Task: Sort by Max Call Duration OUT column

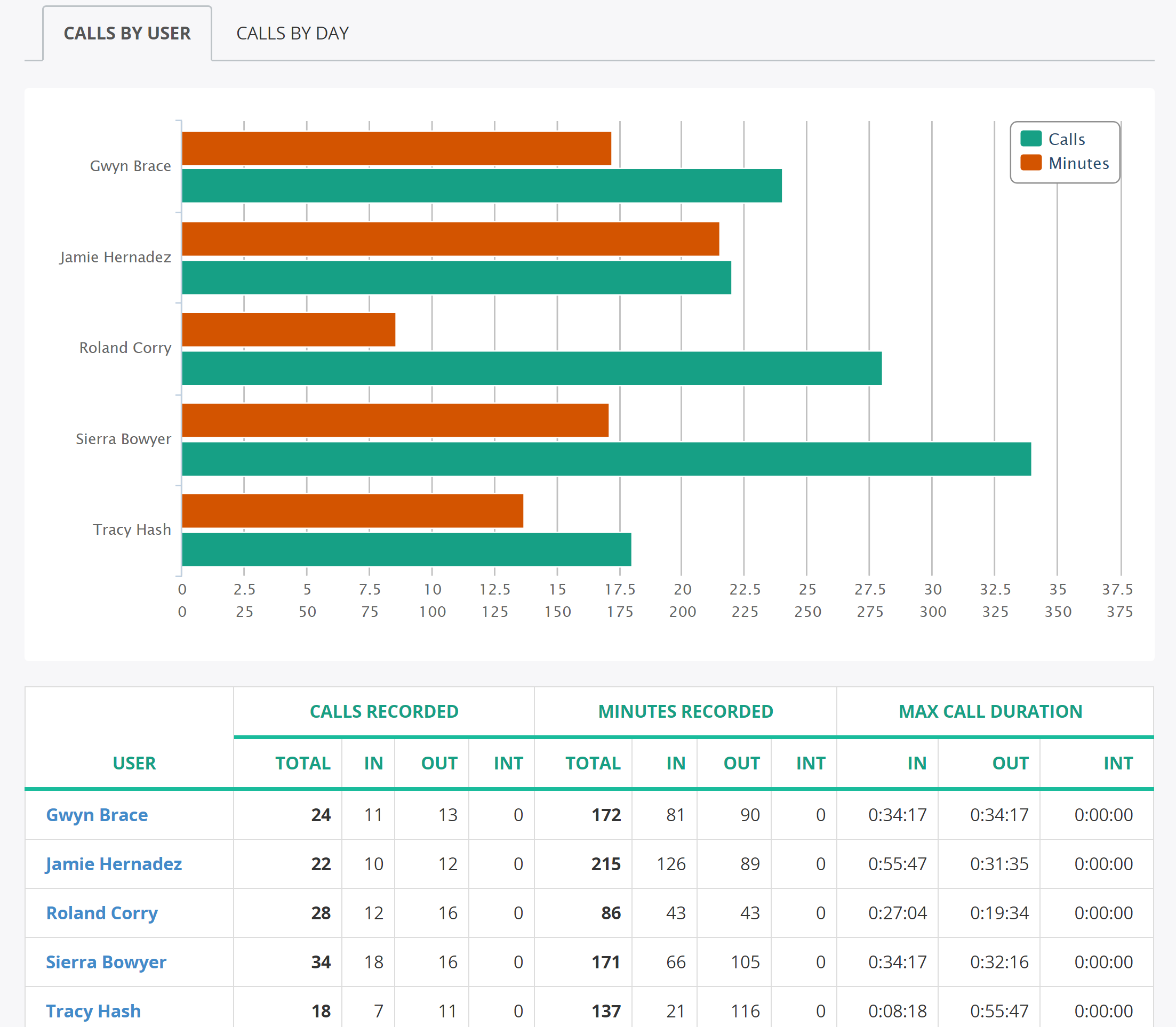Action: pyautogui.click(x=1010, y=763)
